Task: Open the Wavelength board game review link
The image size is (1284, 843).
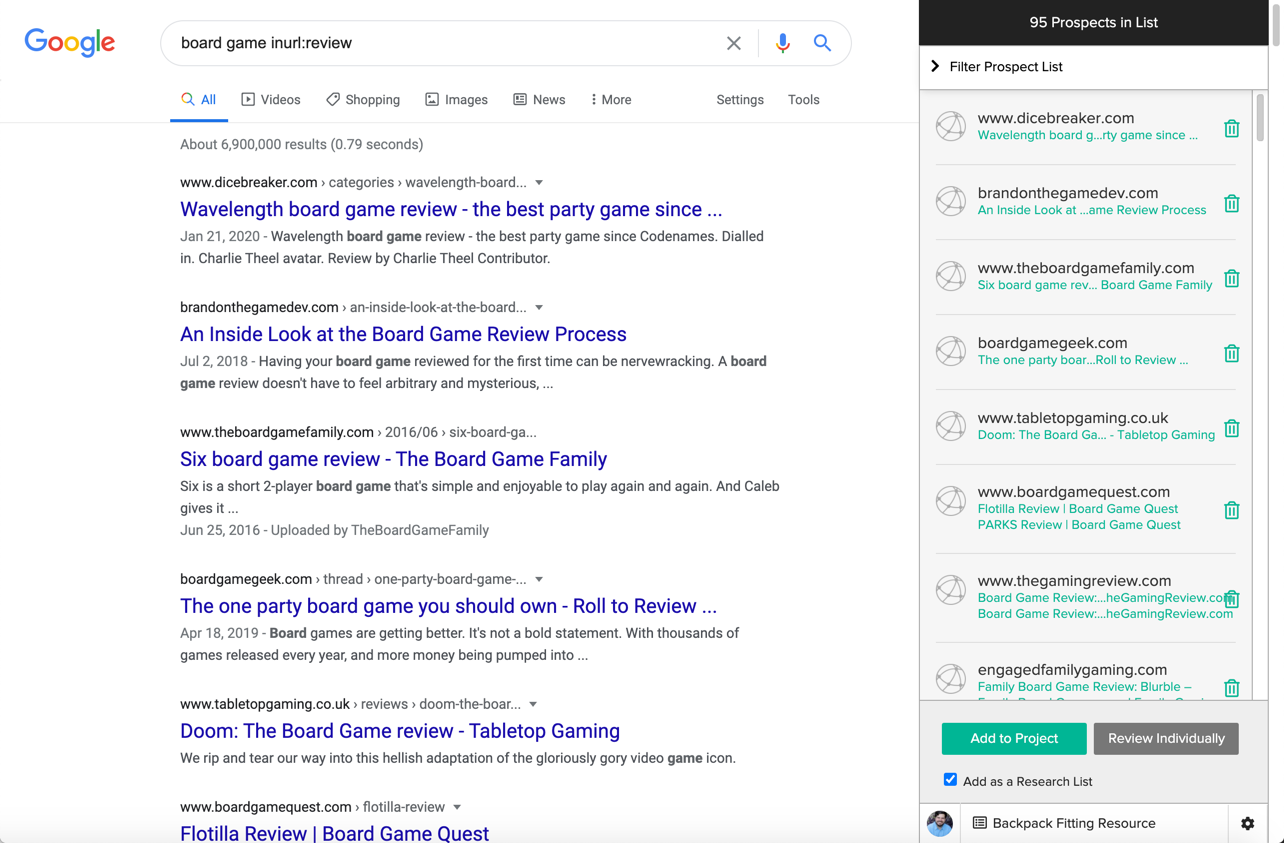Action: [x=450, y=210]
